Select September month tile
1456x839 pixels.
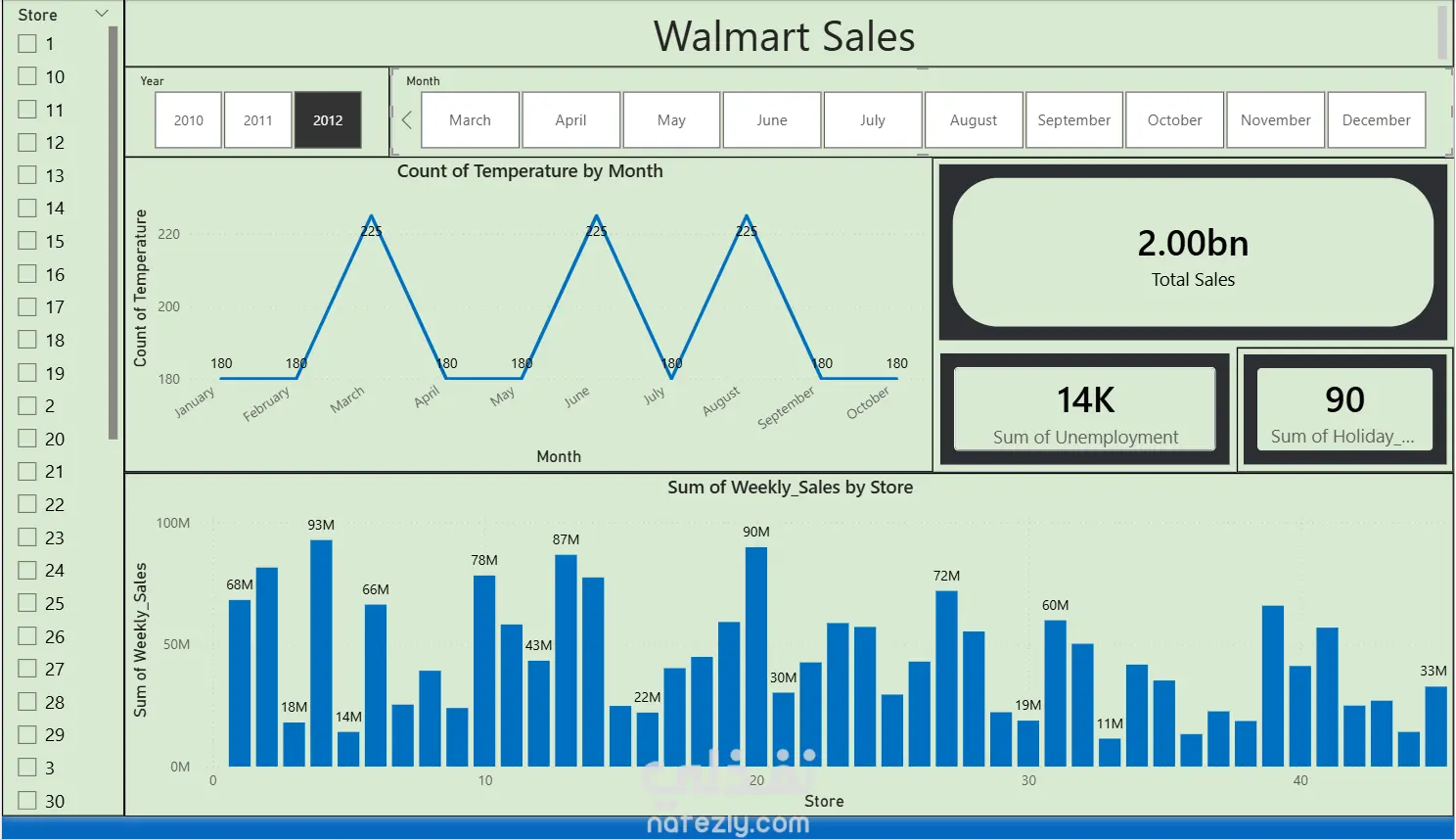[1074, 120]
